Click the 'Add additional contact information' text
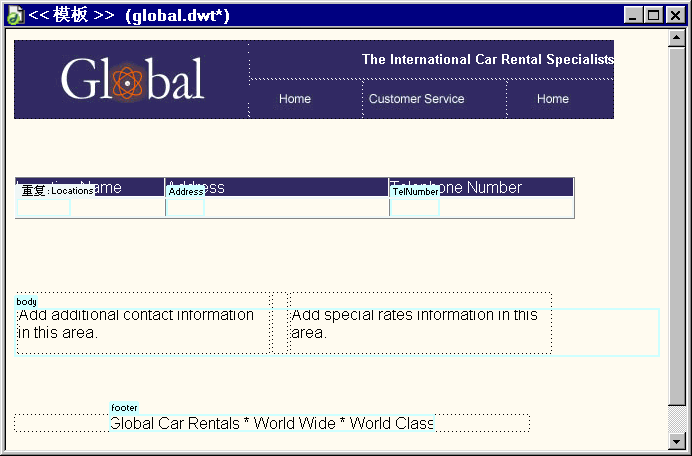The width and height of the screenshot is (692, 456). tap(136, 324)
